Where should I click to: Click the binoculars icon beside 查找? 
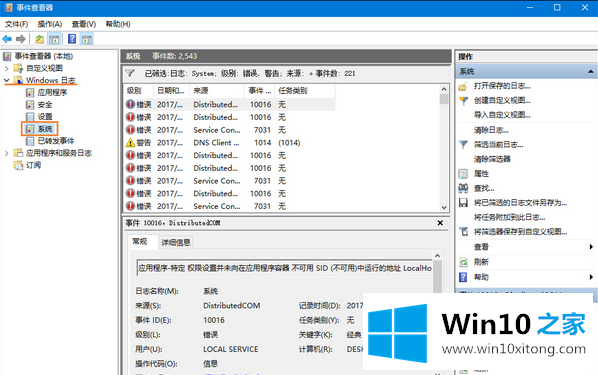(x=463, y=188)
